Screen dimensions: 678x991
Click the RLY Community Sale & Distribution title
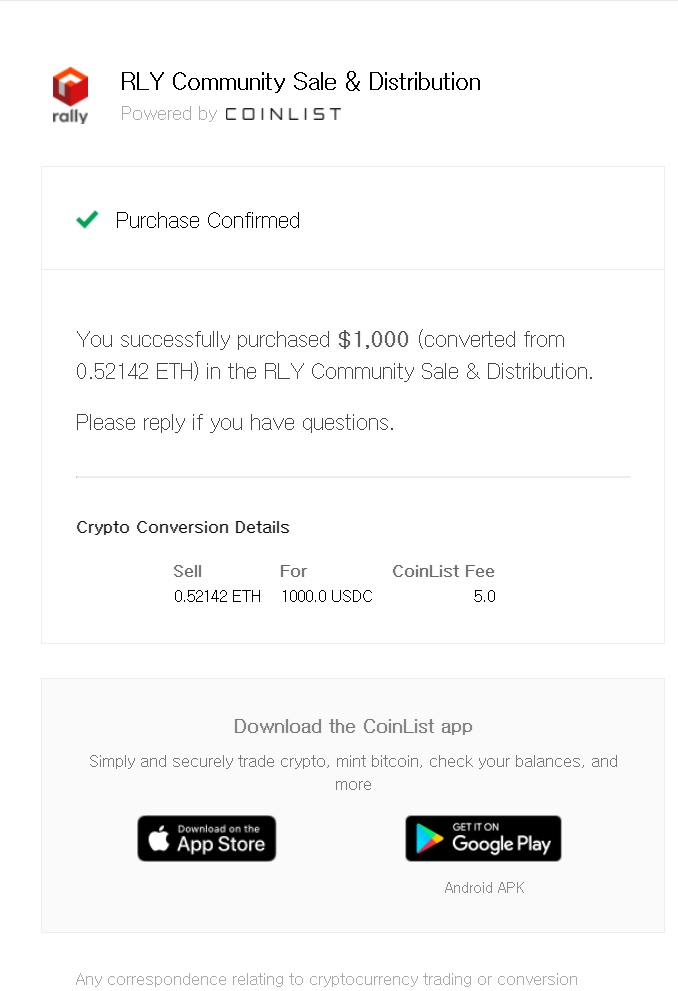[301, 82]
